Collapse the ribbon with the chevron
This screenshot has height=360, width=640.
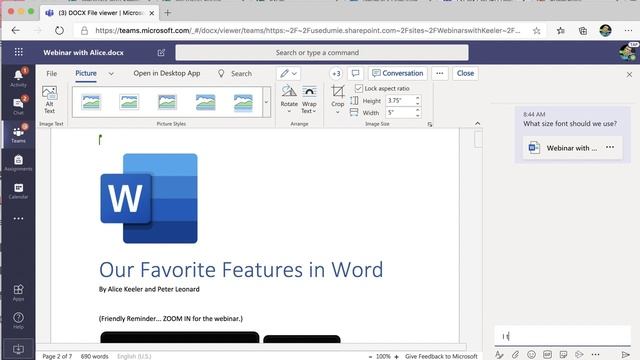pos(478,123)
